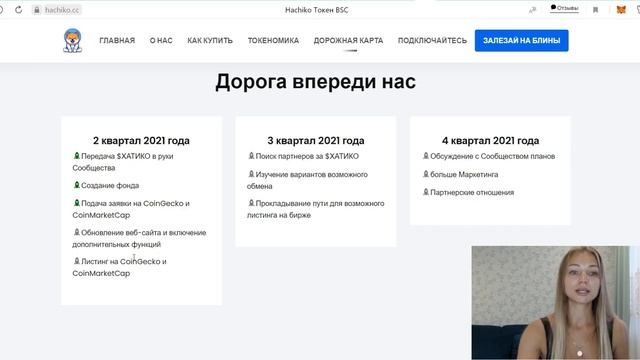
Task: Reload the page with the refresh icon
Action: click(x=18, y=10)
